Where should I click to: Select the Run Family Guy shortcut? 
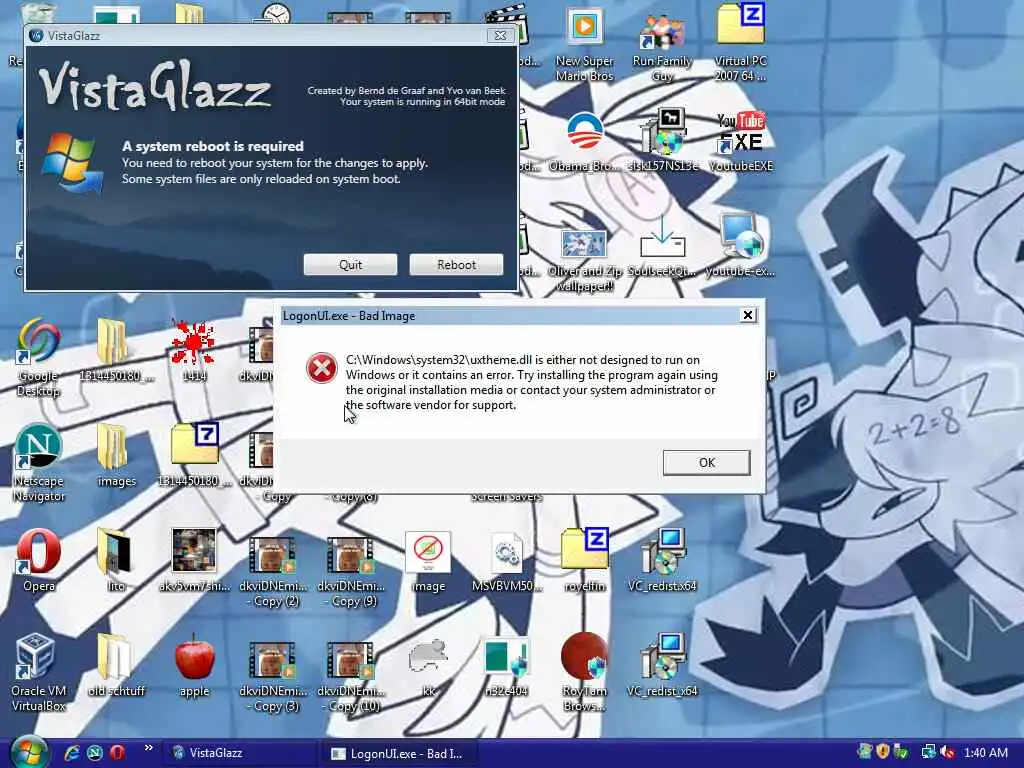coord(662,47)
